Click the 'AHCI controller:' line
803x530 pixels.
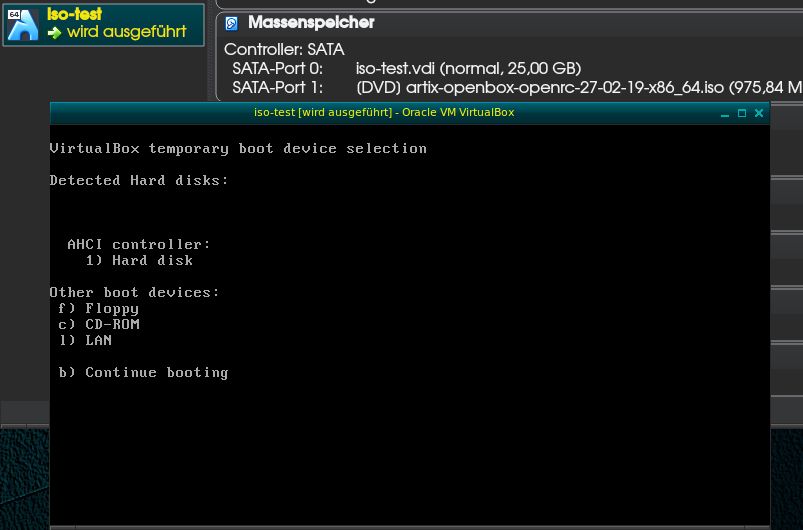click(x=139, y=244)
